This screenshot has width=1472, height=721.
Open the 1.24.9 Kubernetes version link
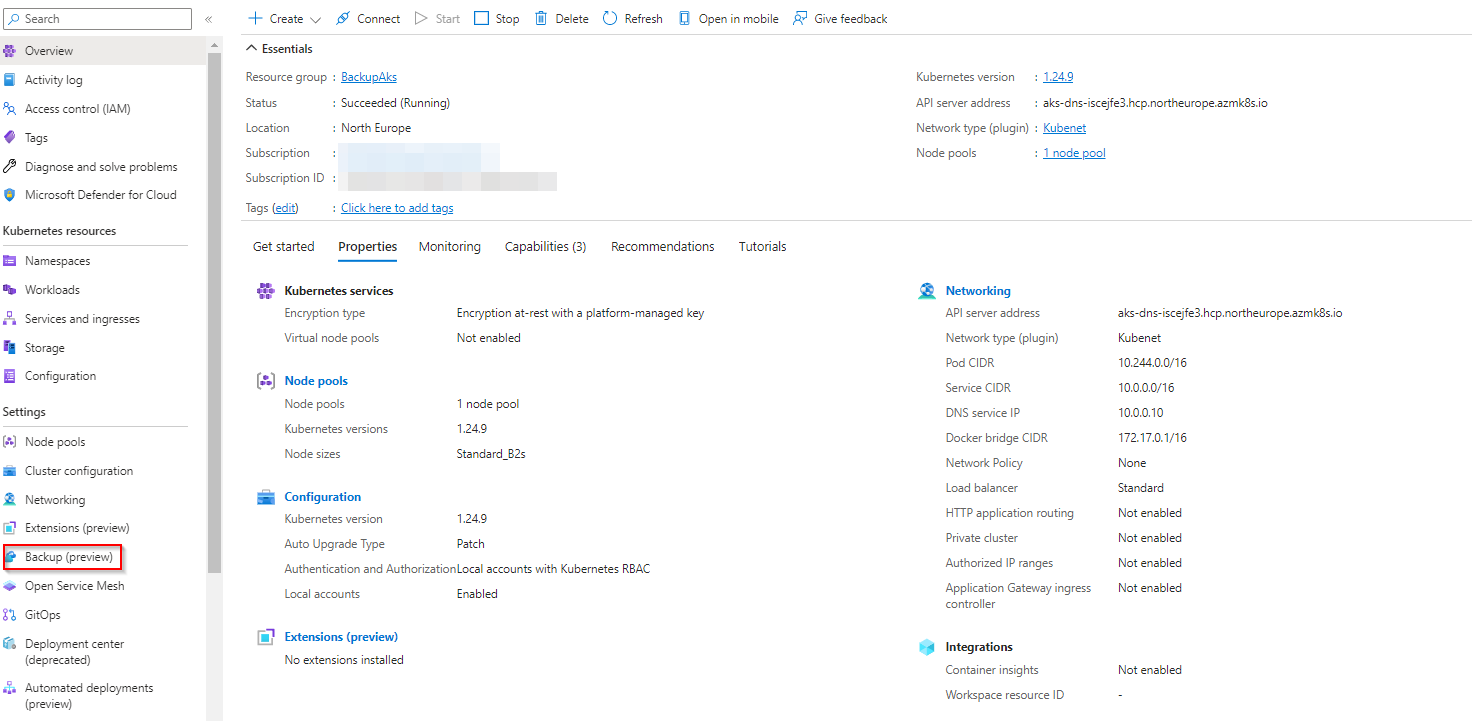tap(1058, 77)
